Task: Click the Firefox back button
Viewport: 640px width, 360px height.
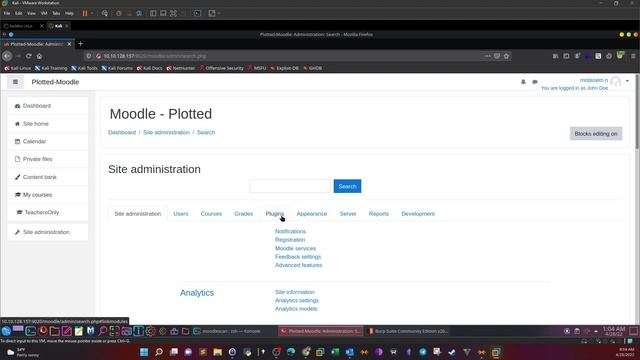Action: pyautogui.click(x=7, y=56)
